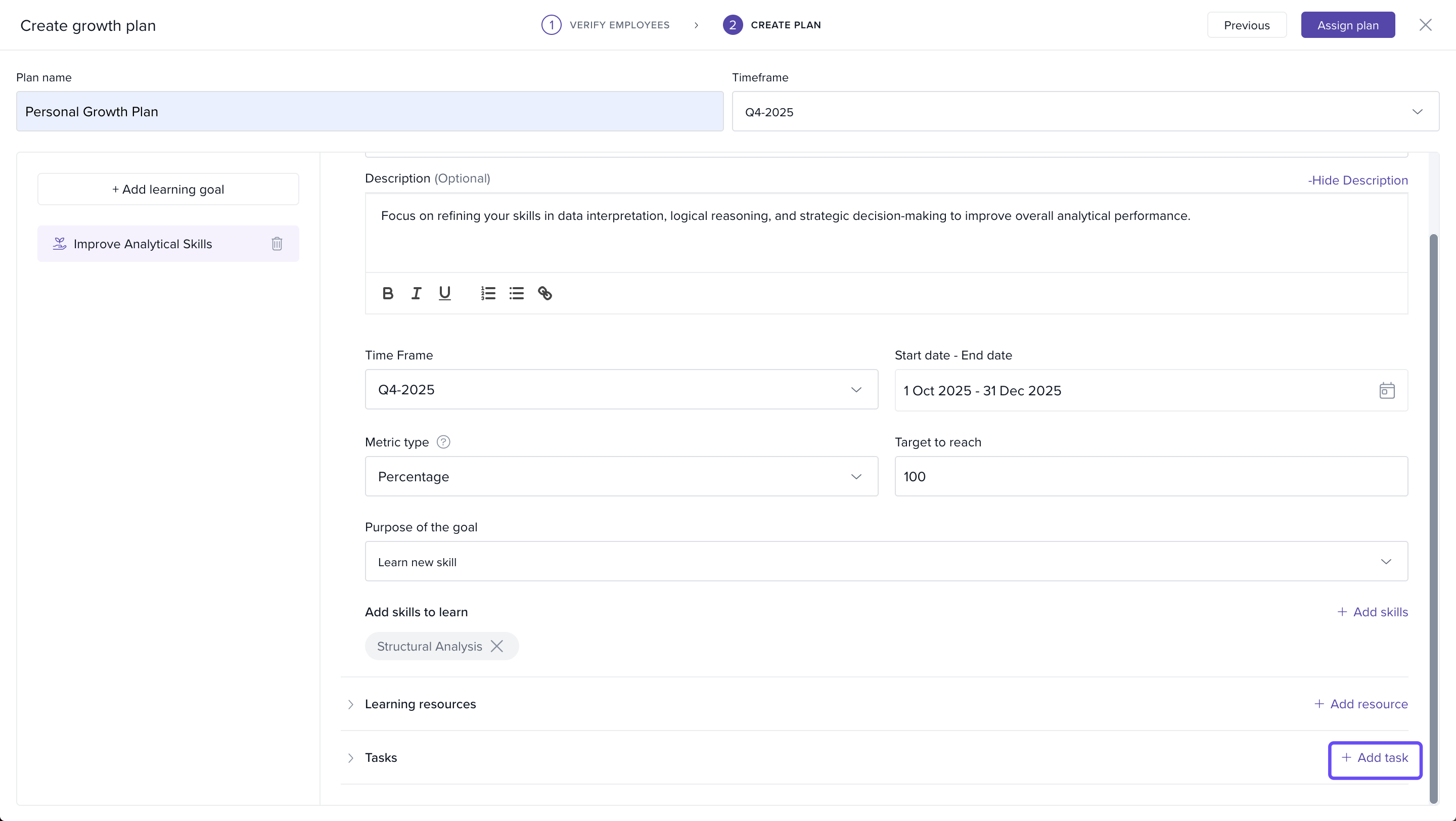Open the Metric type Percentage dropdown
1456x821 pixels.
[x=621, y=476]
